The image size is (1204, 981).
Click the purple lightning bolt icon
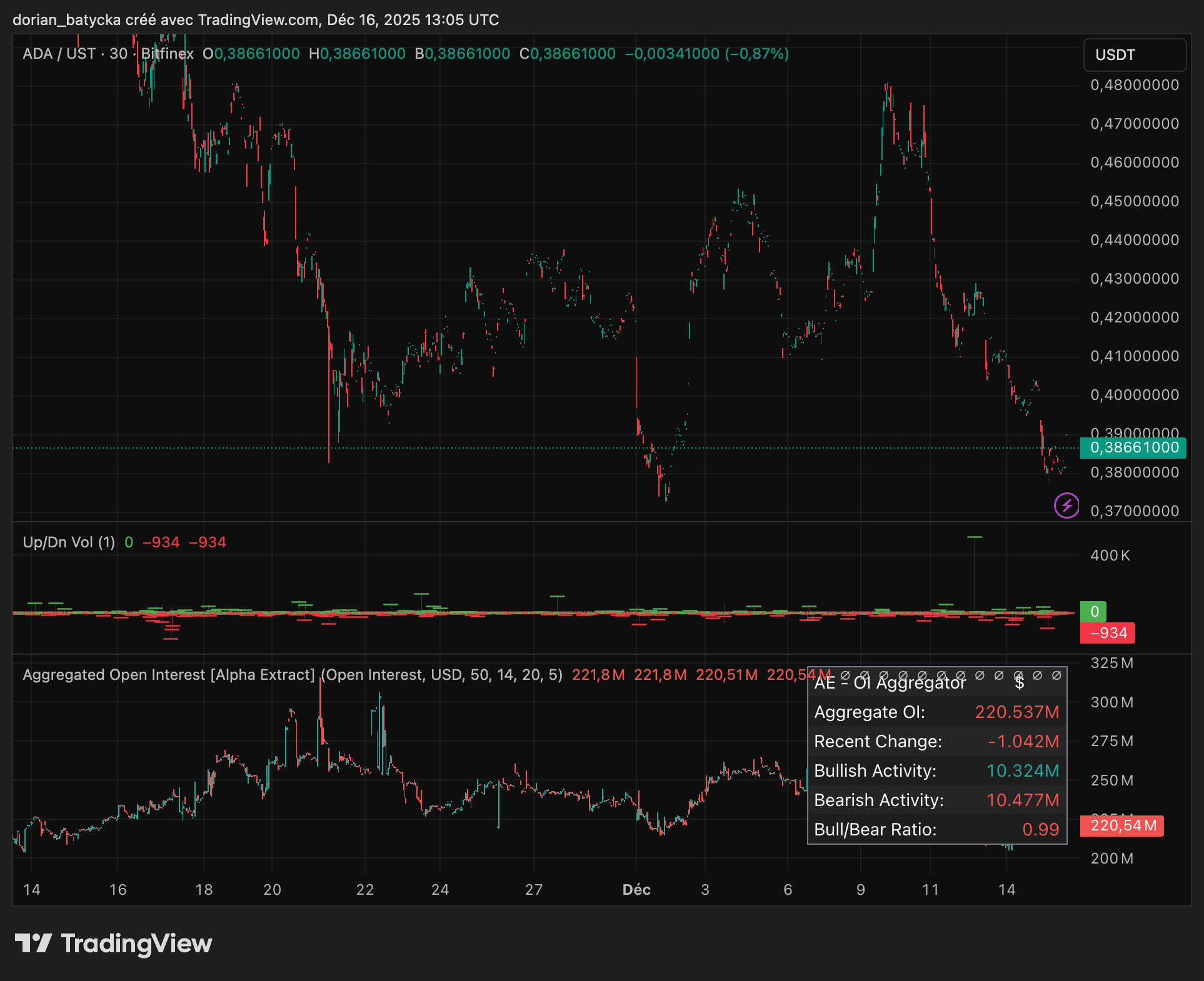[x=1066, y=505]
